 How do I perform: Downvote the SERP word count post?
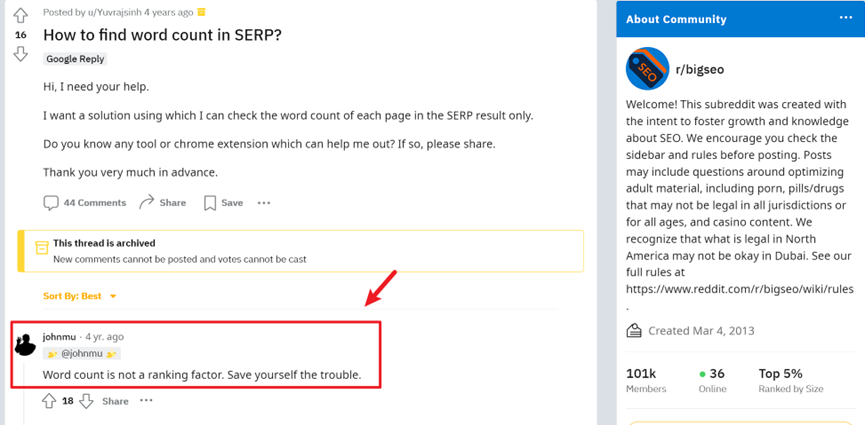tap(20, 53)
